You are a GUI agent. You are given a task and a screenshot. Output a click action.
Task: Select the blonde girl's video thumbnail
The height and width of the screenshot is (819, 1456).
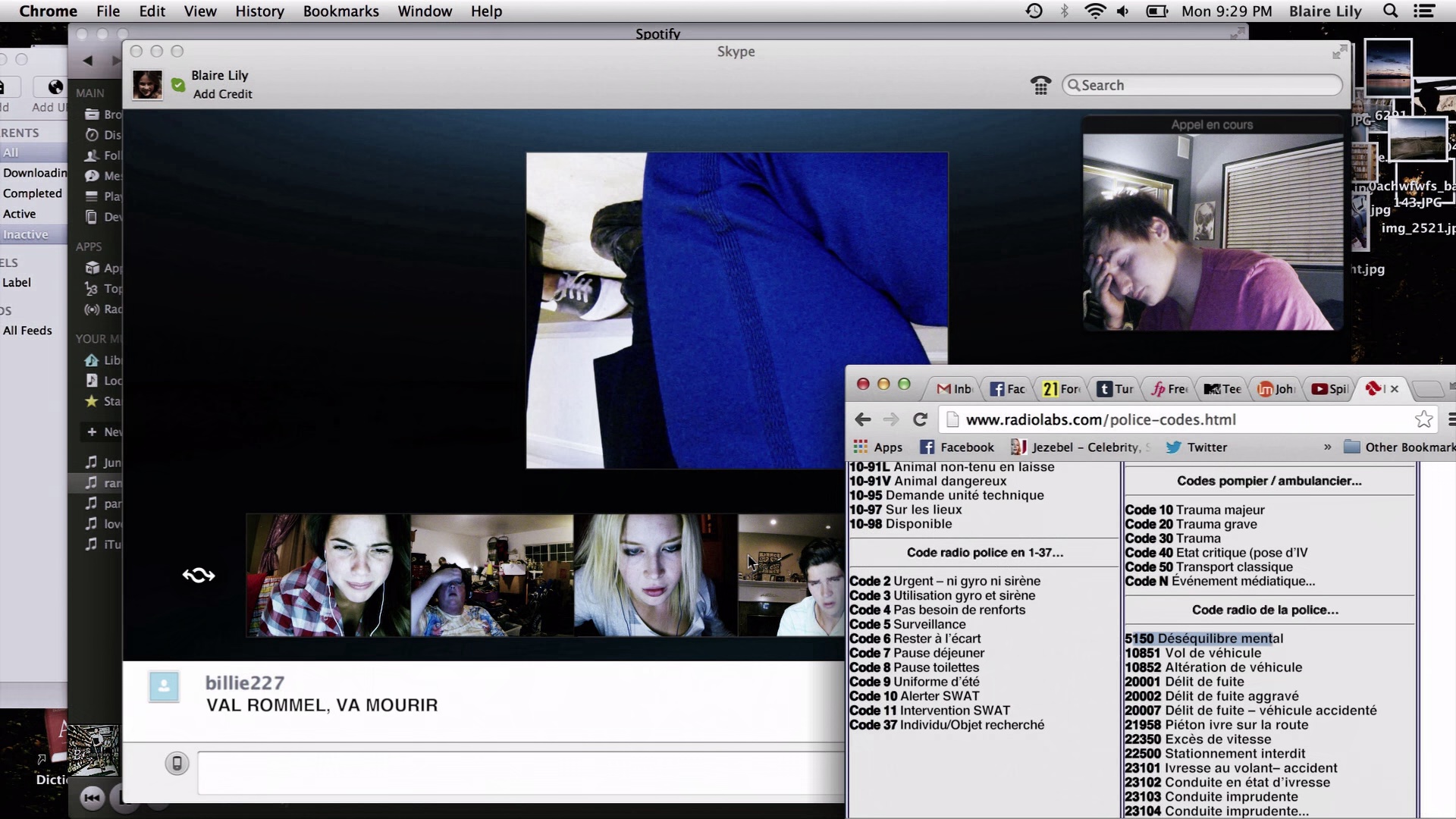[x=654, y=576]
